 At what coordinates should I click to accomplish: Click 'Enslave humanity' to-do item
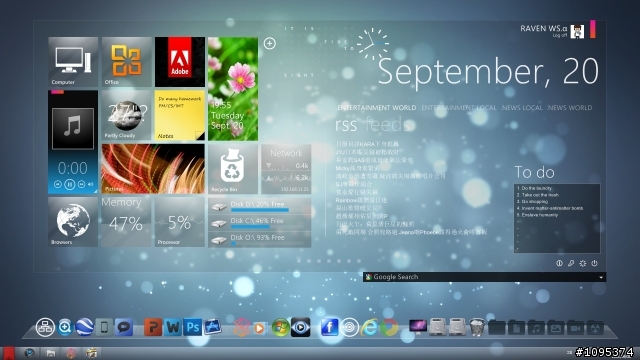coord(537,215)
